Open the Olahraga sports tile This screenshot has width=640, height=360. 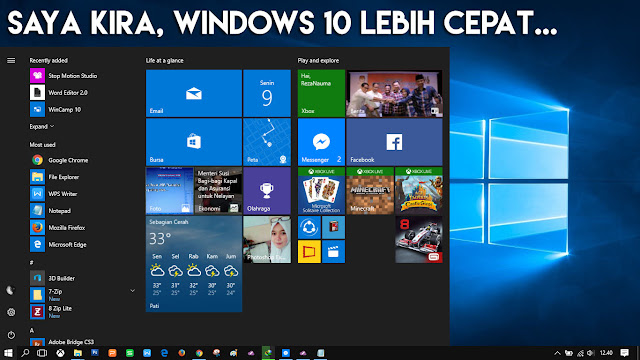click(267, 191)
